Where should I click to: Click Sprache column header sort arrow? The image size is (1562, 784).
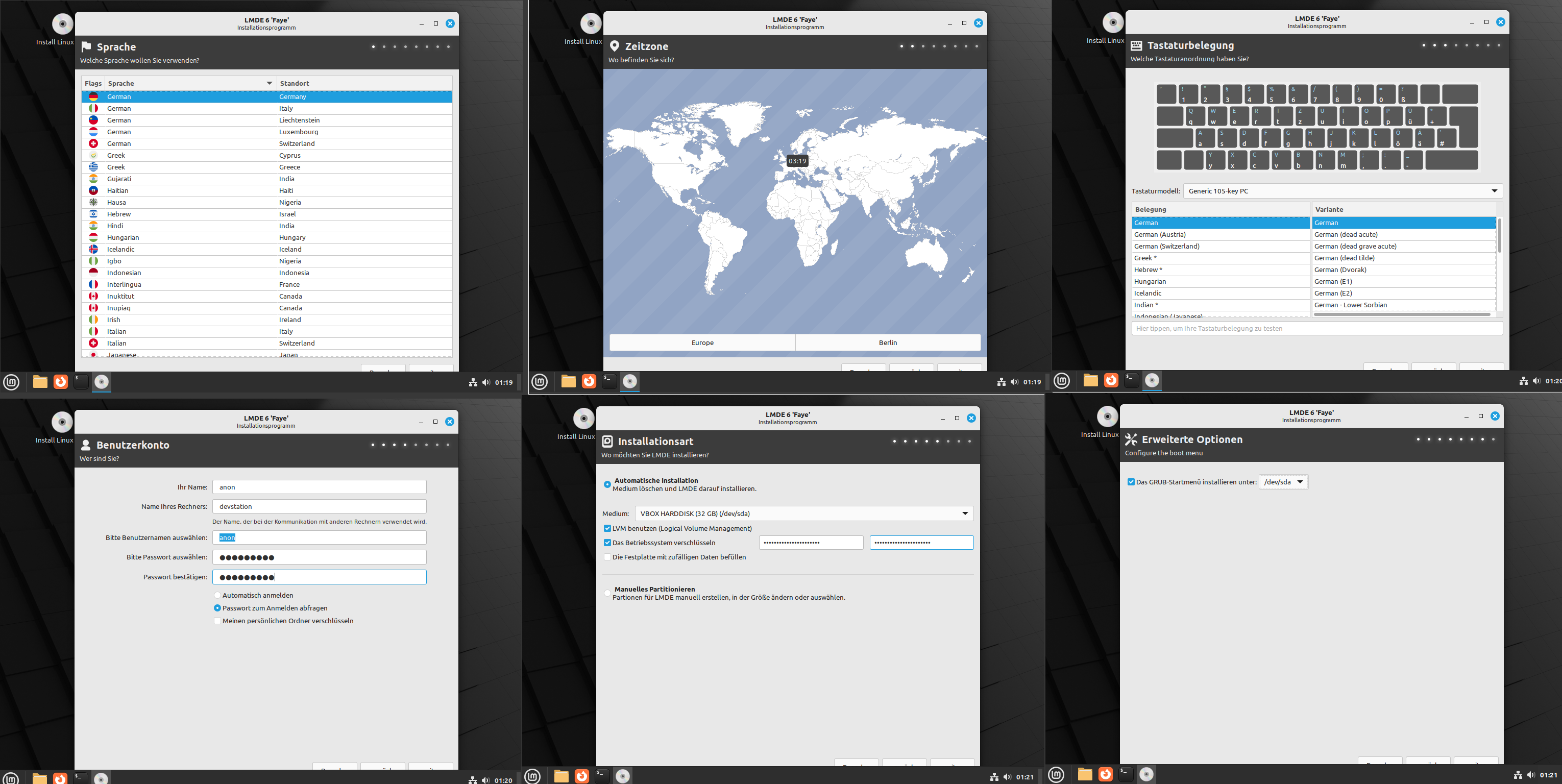click(x=269, y=83)
